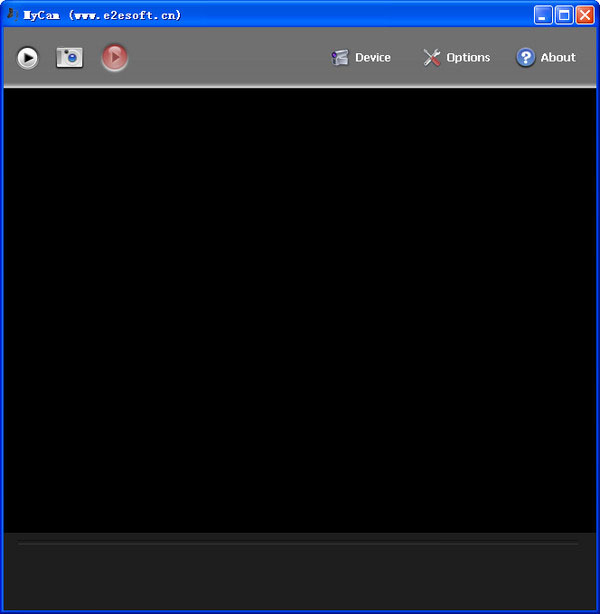This screenshot has height=614, width=600.
Task: Open the Device menu label
Action: 372,58
